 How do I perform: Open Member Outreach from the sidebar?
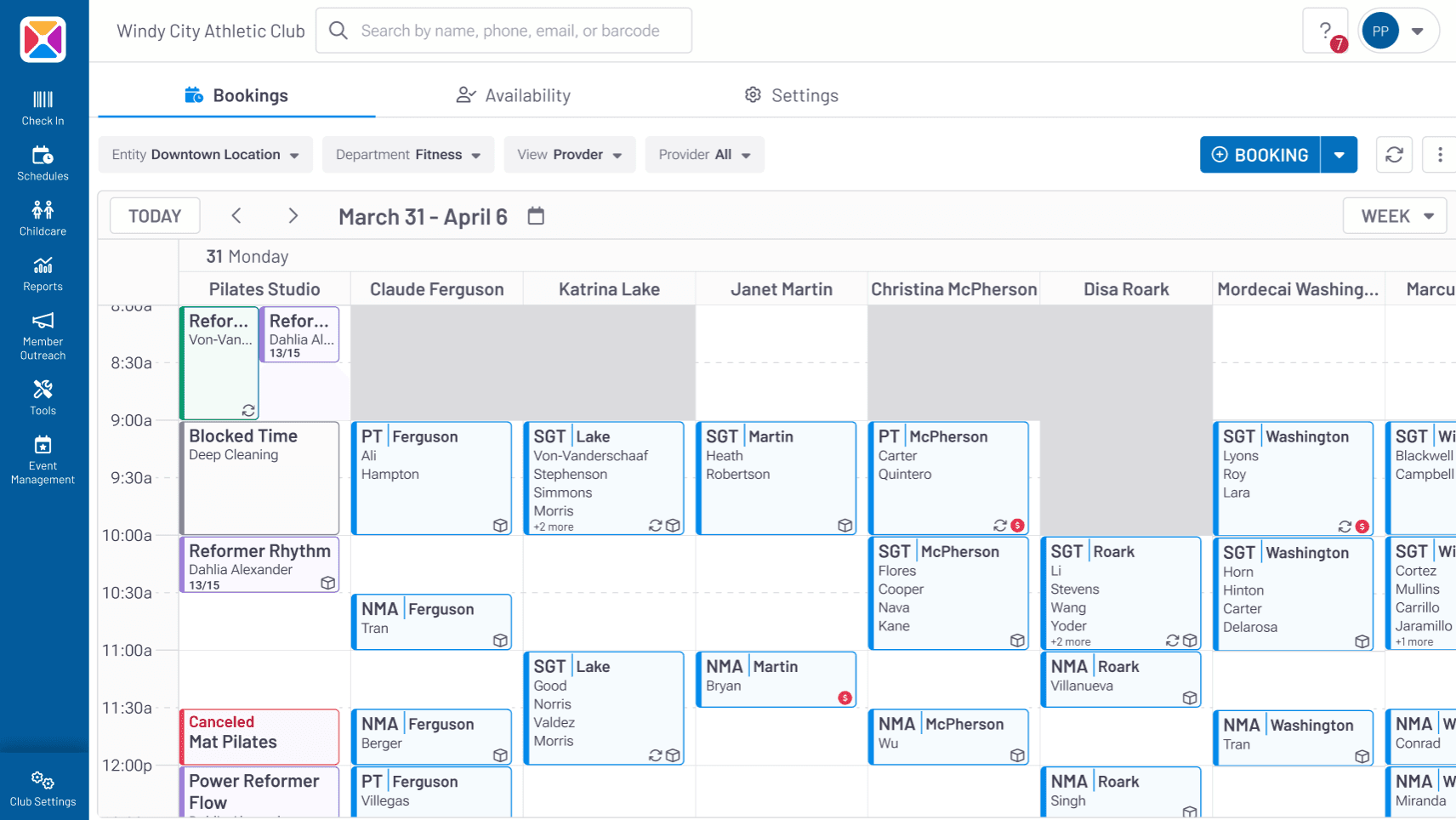click(x=43, y=330)
